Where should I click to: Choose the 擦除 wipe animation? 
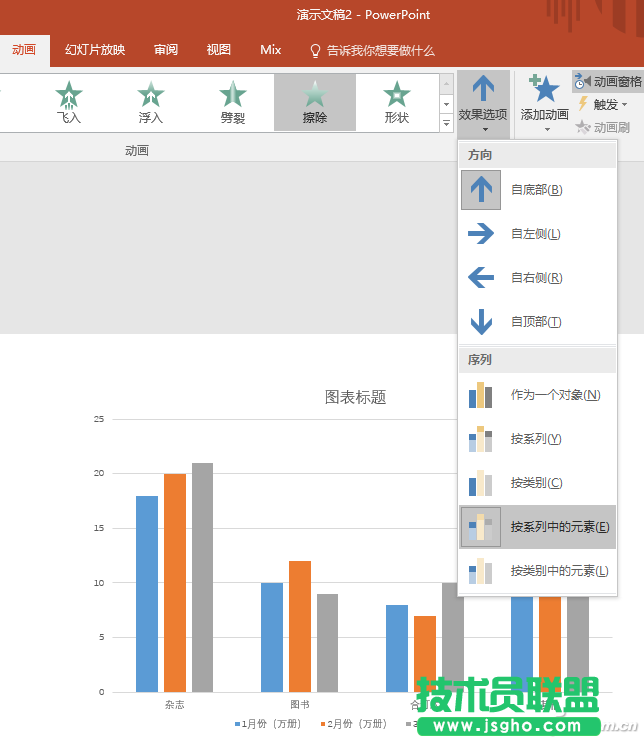tap(315, 101)
